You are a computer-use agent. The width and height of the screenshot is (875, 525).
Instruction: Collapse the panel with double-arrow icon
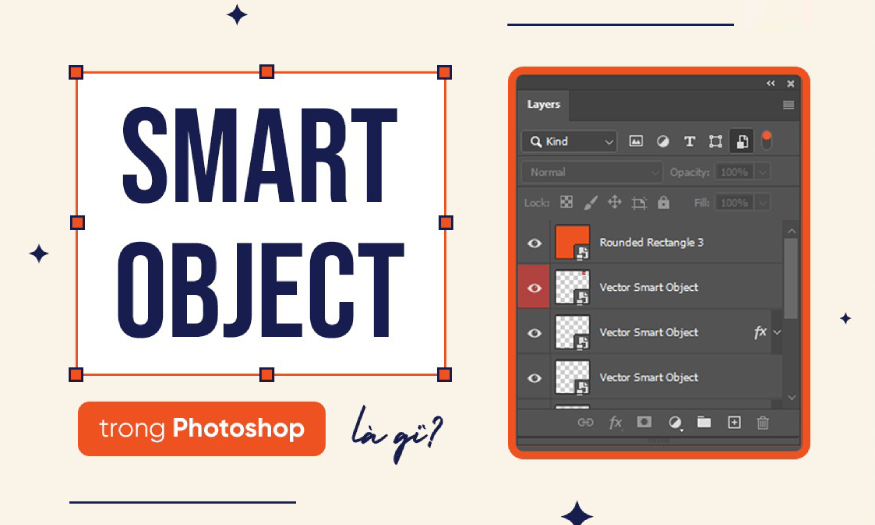click(771, 83)
